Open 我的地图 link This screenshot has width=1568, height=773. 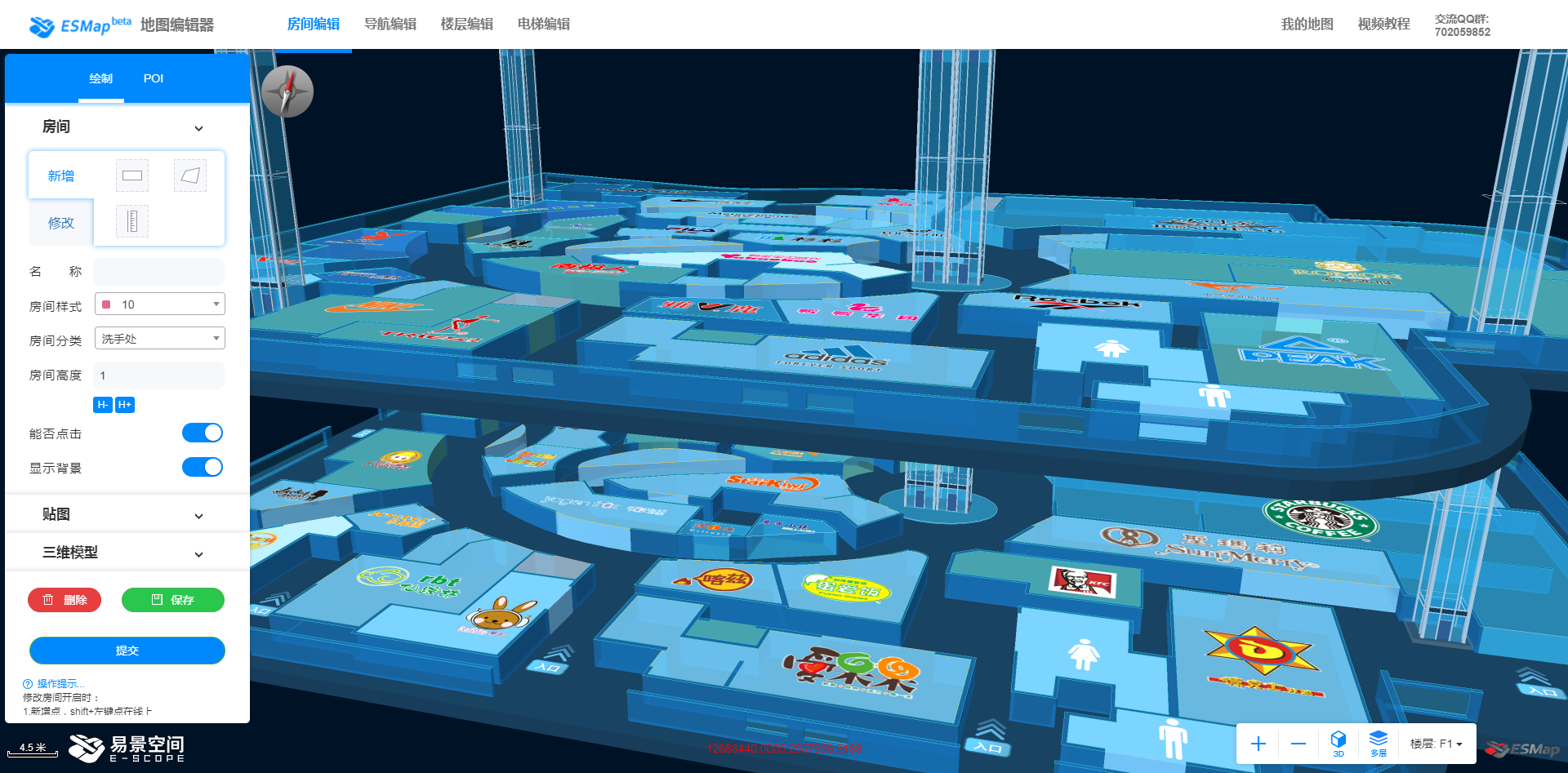tap(1307, 24)
